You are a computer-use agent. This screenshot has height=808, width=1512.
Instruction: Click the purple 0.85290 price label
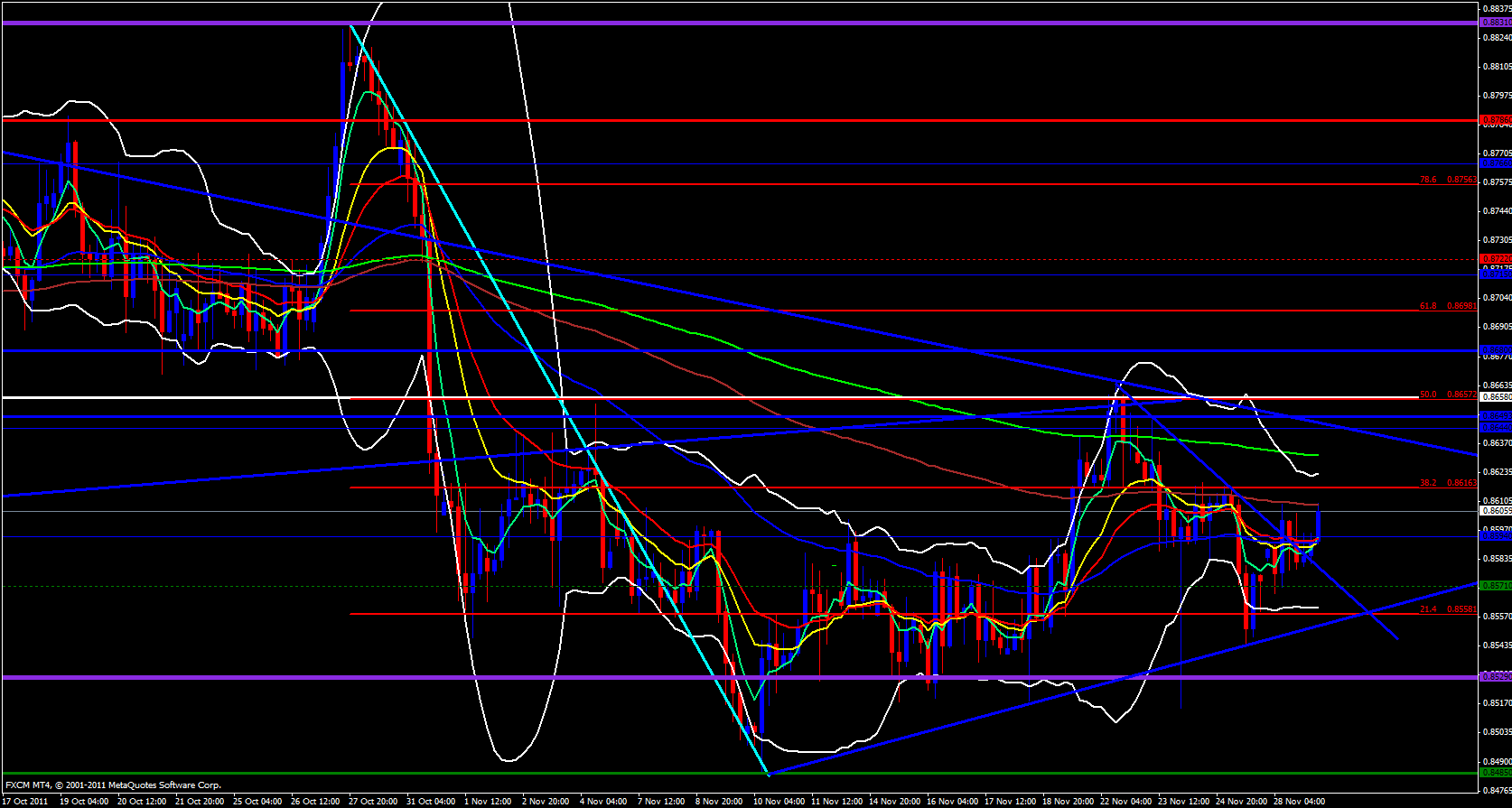tap(1495, 676)
